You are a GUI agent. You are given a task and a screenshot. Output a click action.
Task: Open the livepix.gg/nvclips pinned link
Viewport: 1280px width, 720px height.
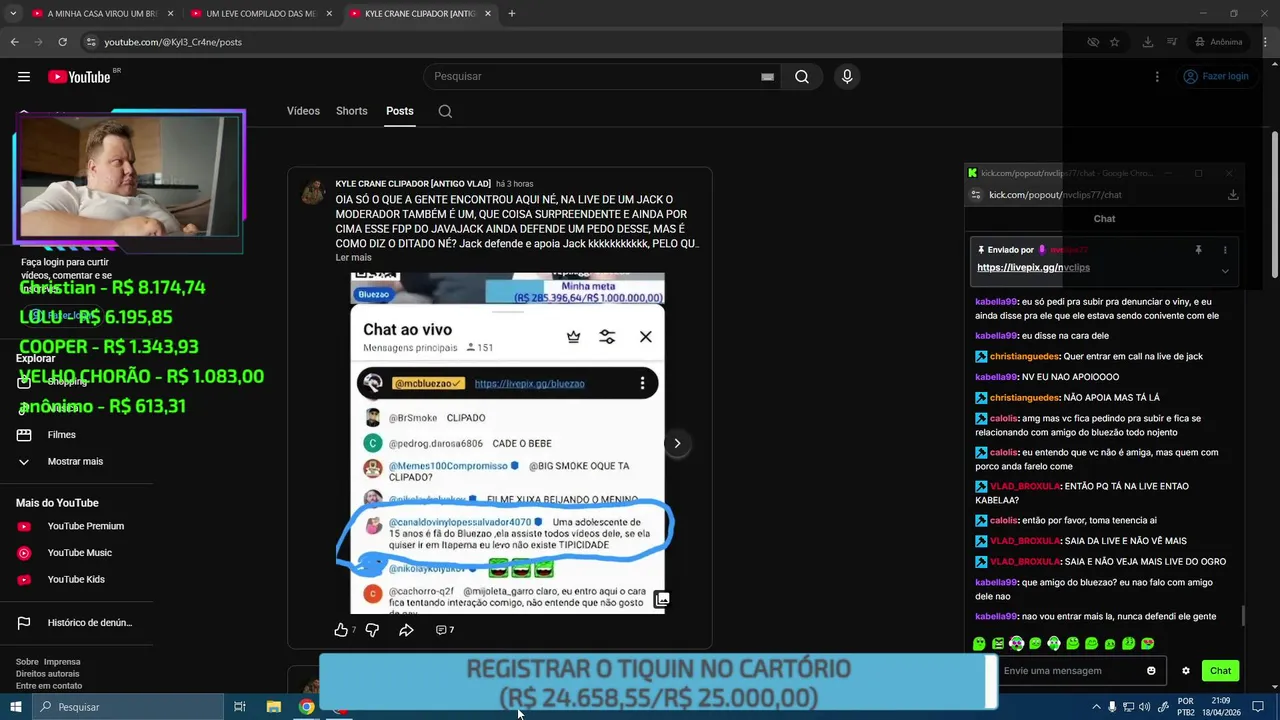tap(1033, 268)
